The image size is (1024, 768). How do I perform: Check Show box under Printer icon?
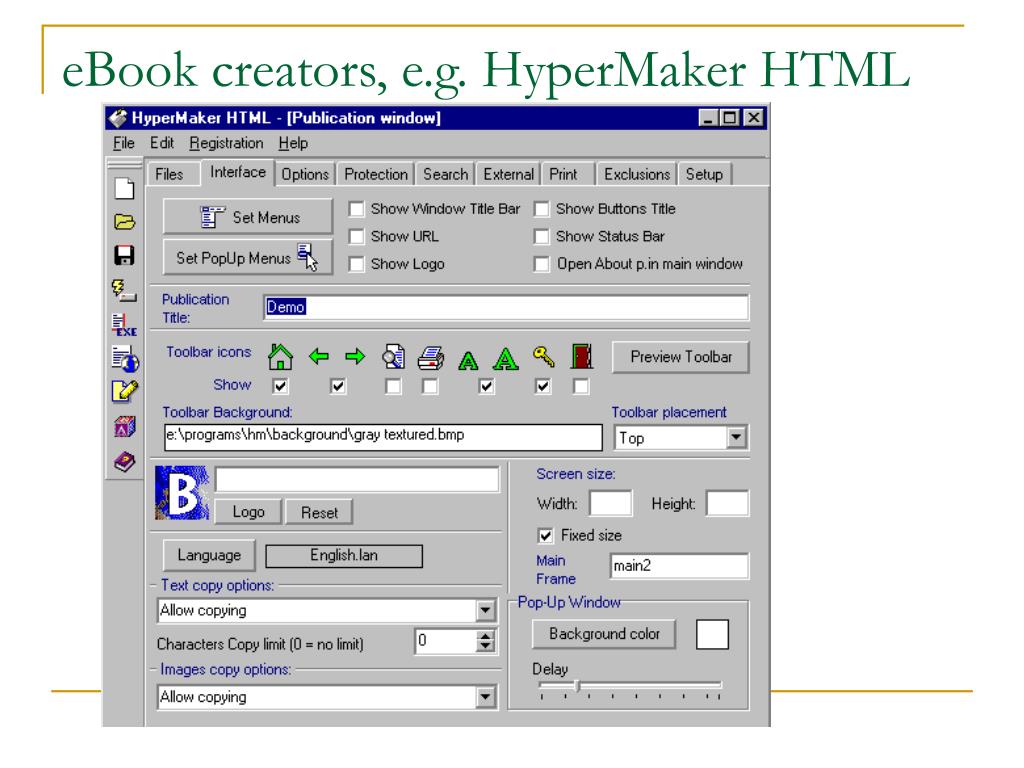pyautogui.click(x=430, y=386)
